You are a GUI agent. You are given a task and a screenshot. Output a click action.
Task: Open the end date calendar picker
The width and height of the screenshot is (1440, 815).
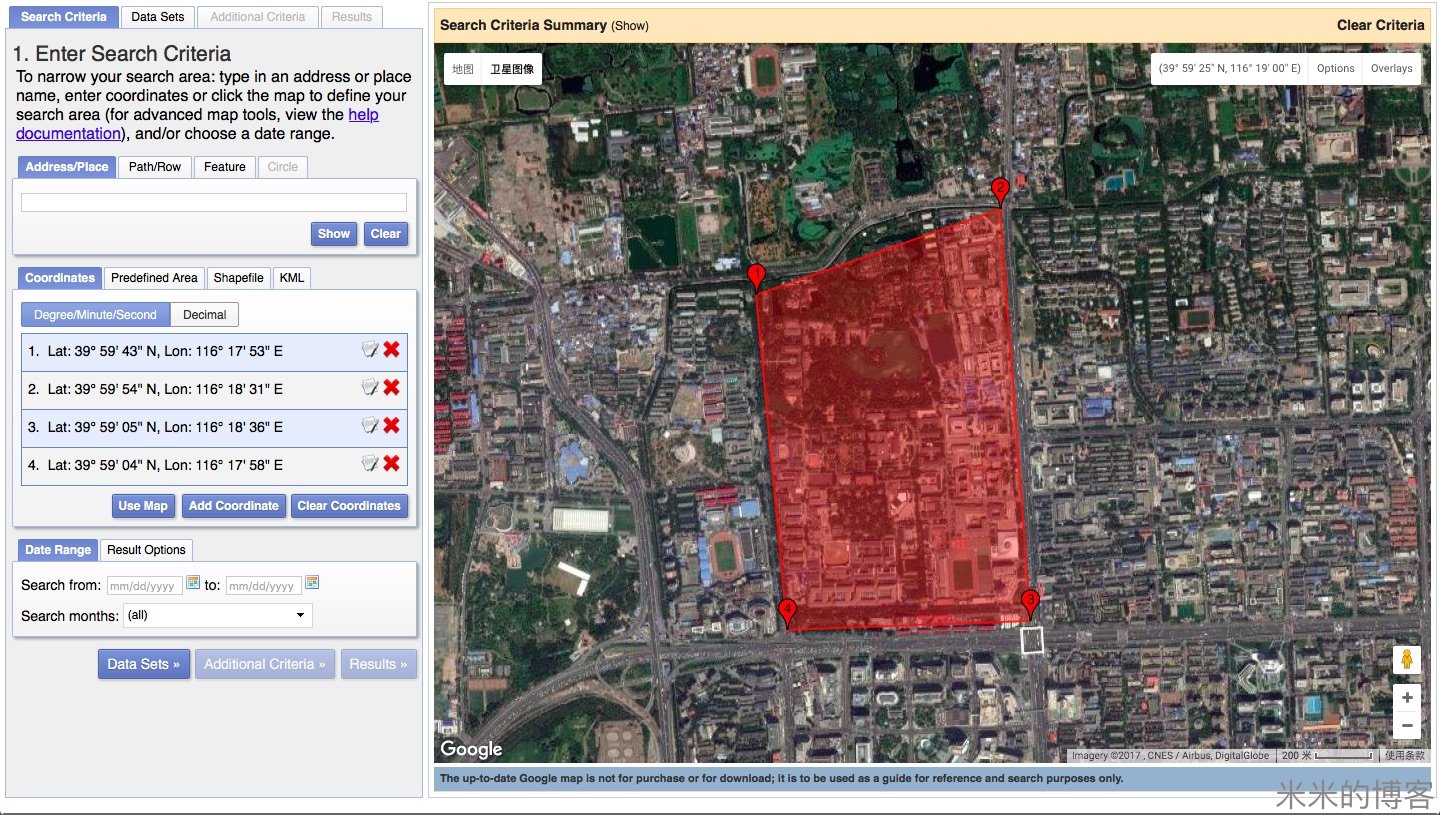click(312, 583)
